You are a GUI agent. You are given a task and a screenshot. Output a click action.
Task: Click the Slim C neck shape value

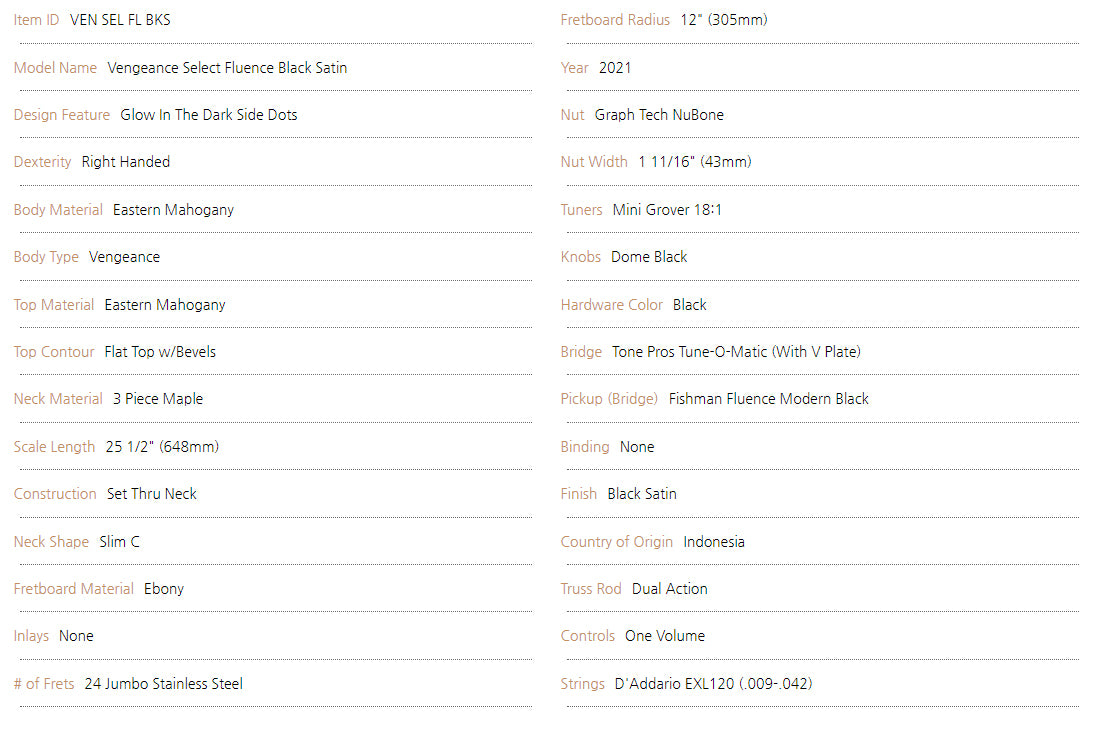[x=119, y=542]
